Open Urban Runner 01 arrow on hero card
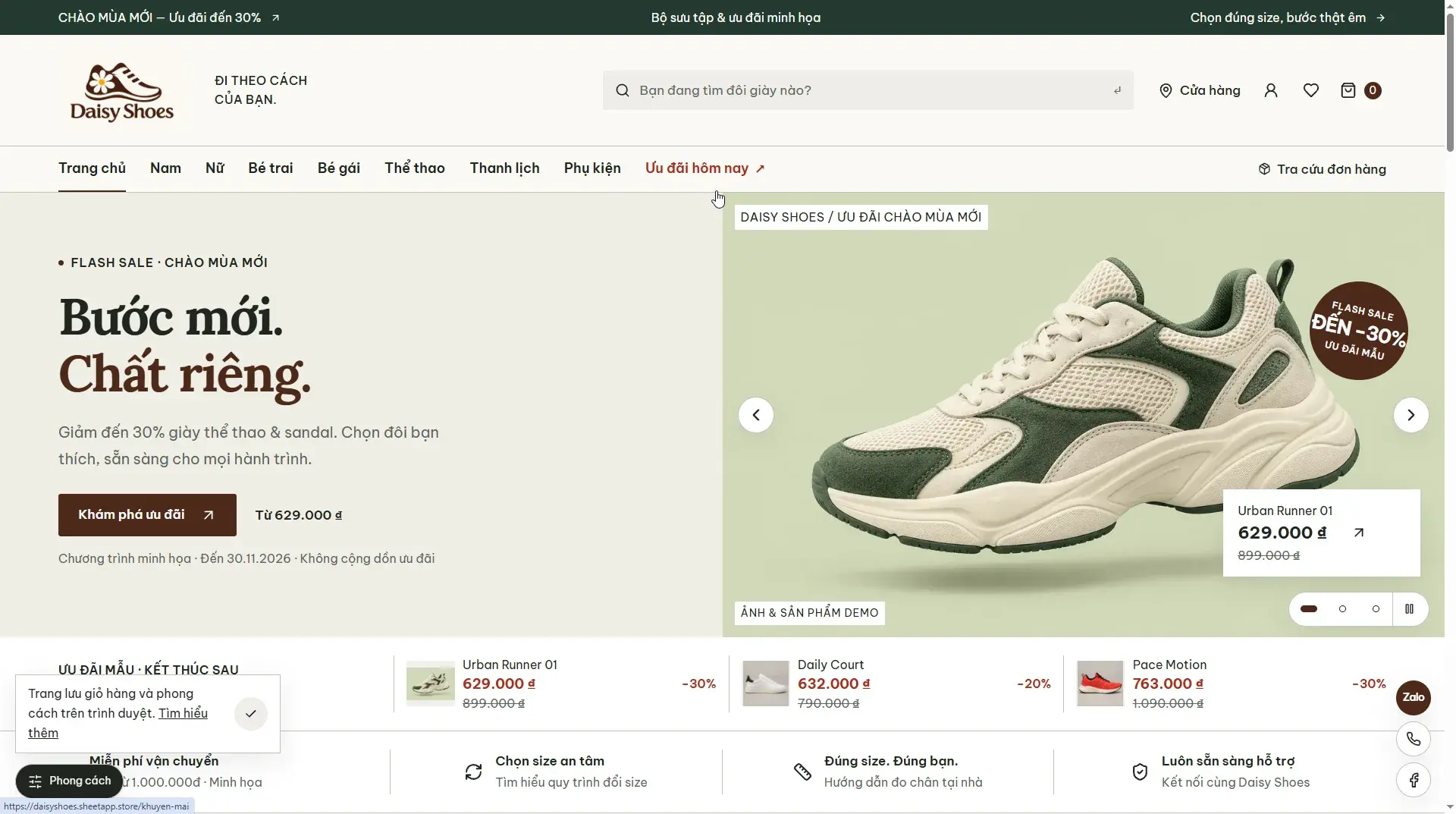The width and height of the screenshot is (1456, 814). pyautogui.click(x=1359, y=533)
